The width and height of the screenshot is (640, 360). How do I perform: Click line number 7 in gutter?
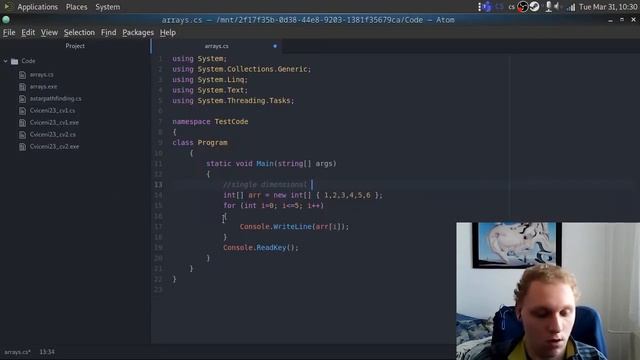(x=160, y=122)
